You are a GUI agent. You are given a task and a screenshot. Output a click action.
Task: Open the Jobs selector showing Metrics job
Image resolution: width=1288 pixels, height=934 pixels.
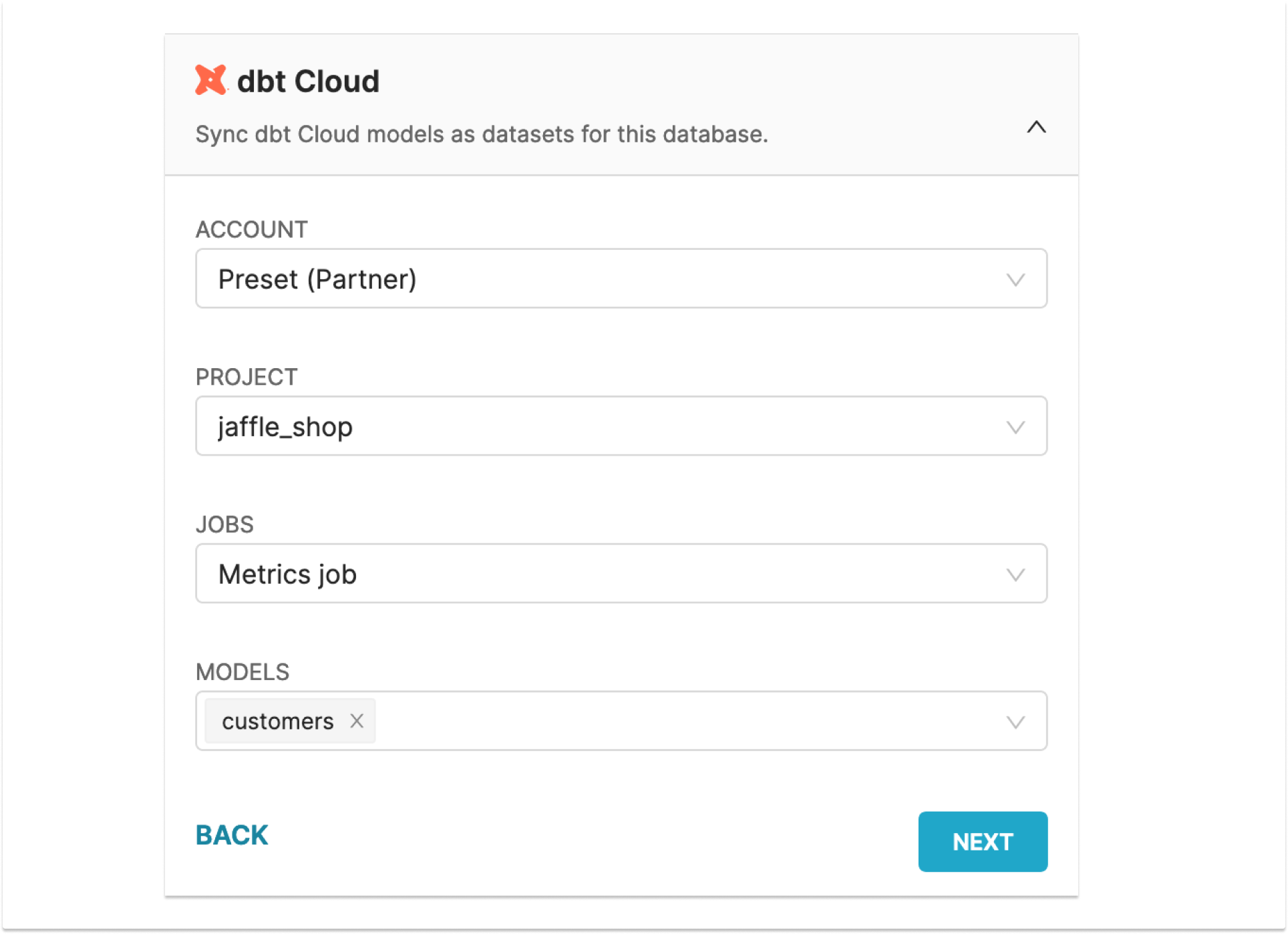coord(621,573)
